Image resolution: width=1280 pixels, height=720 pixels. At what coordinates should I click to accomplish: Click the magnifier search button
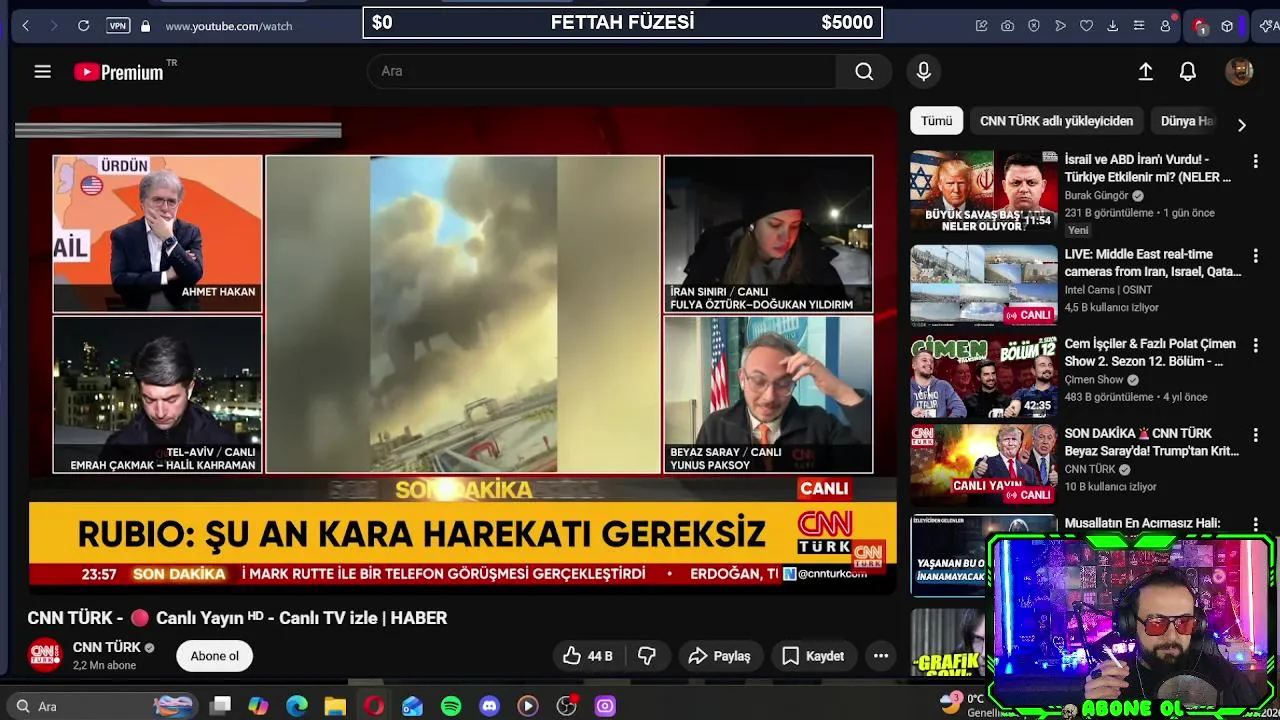tap(864, 71)
